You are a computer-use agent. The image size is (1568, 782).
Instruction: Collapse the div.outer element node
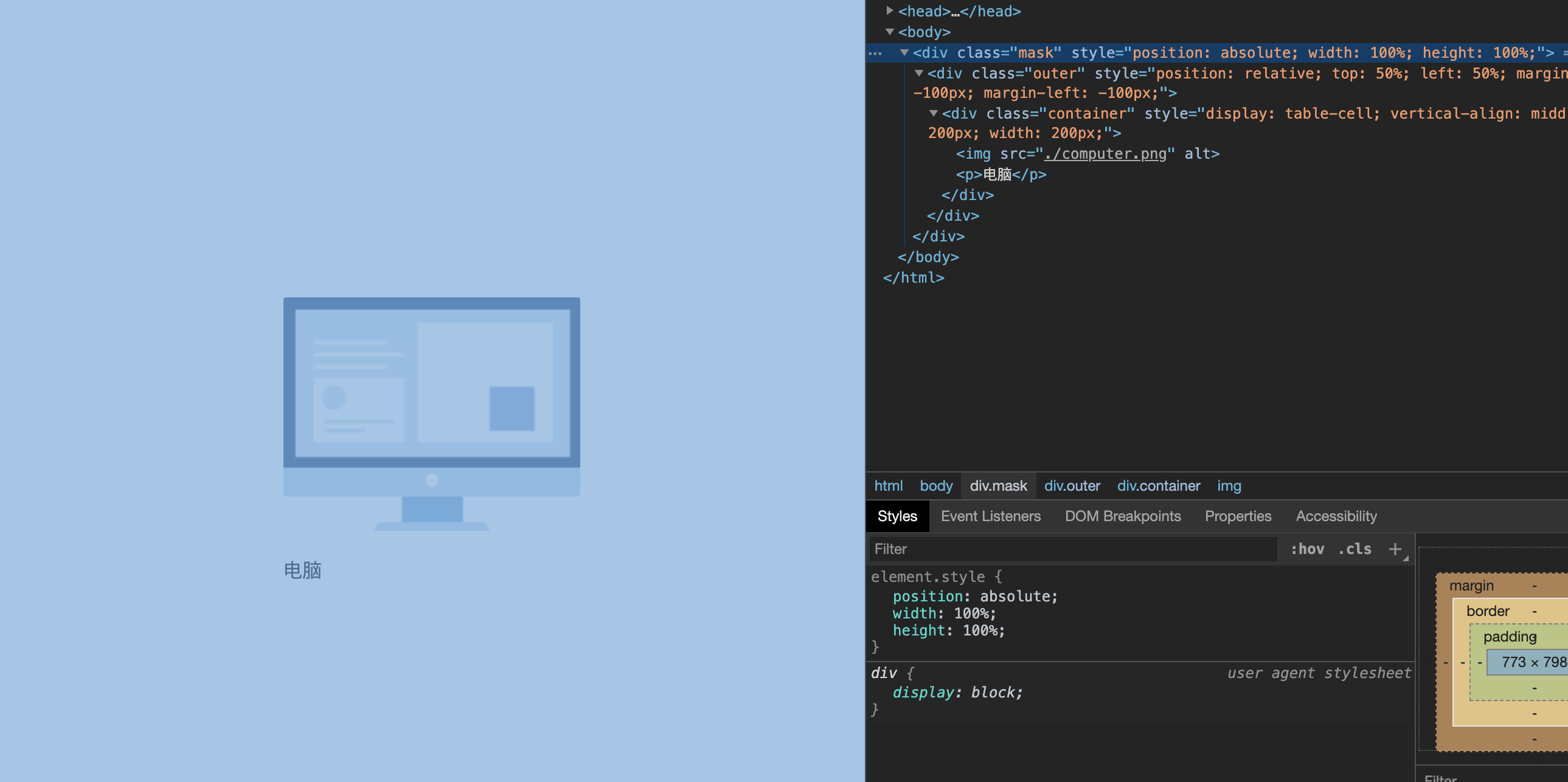918,74
